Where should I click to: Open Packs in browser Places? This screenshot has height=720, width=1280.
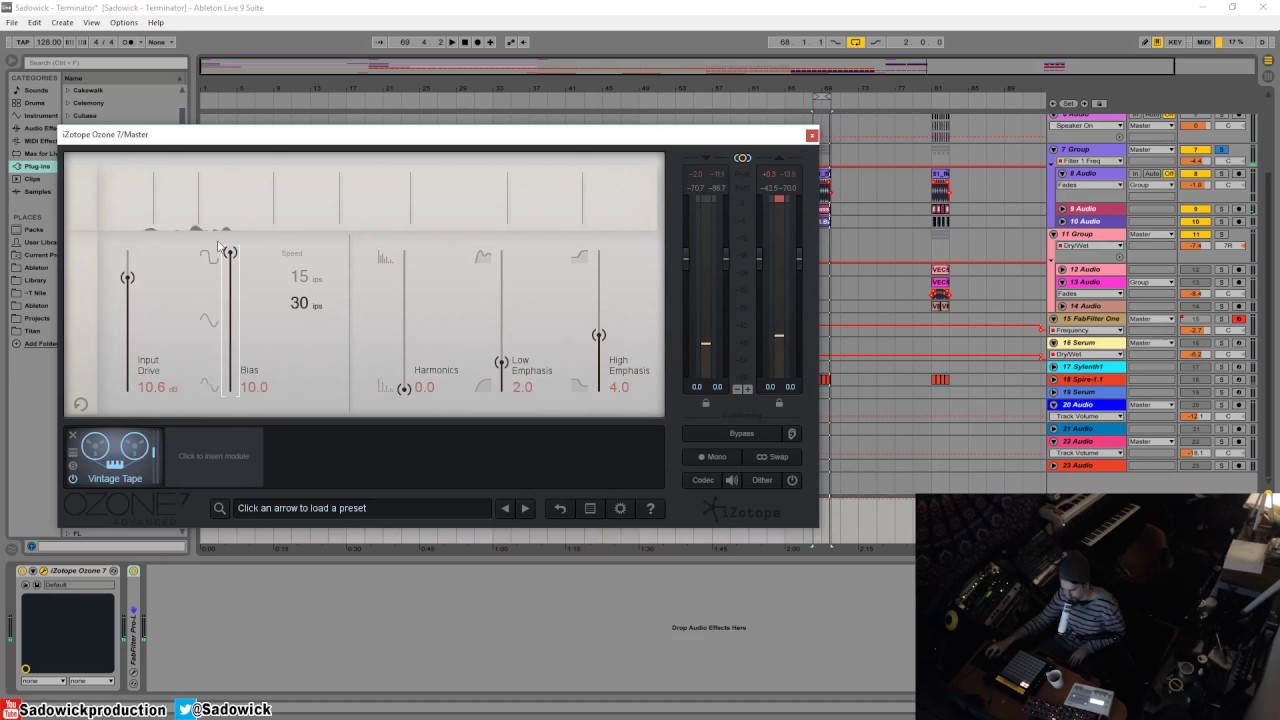coord(33,229)
